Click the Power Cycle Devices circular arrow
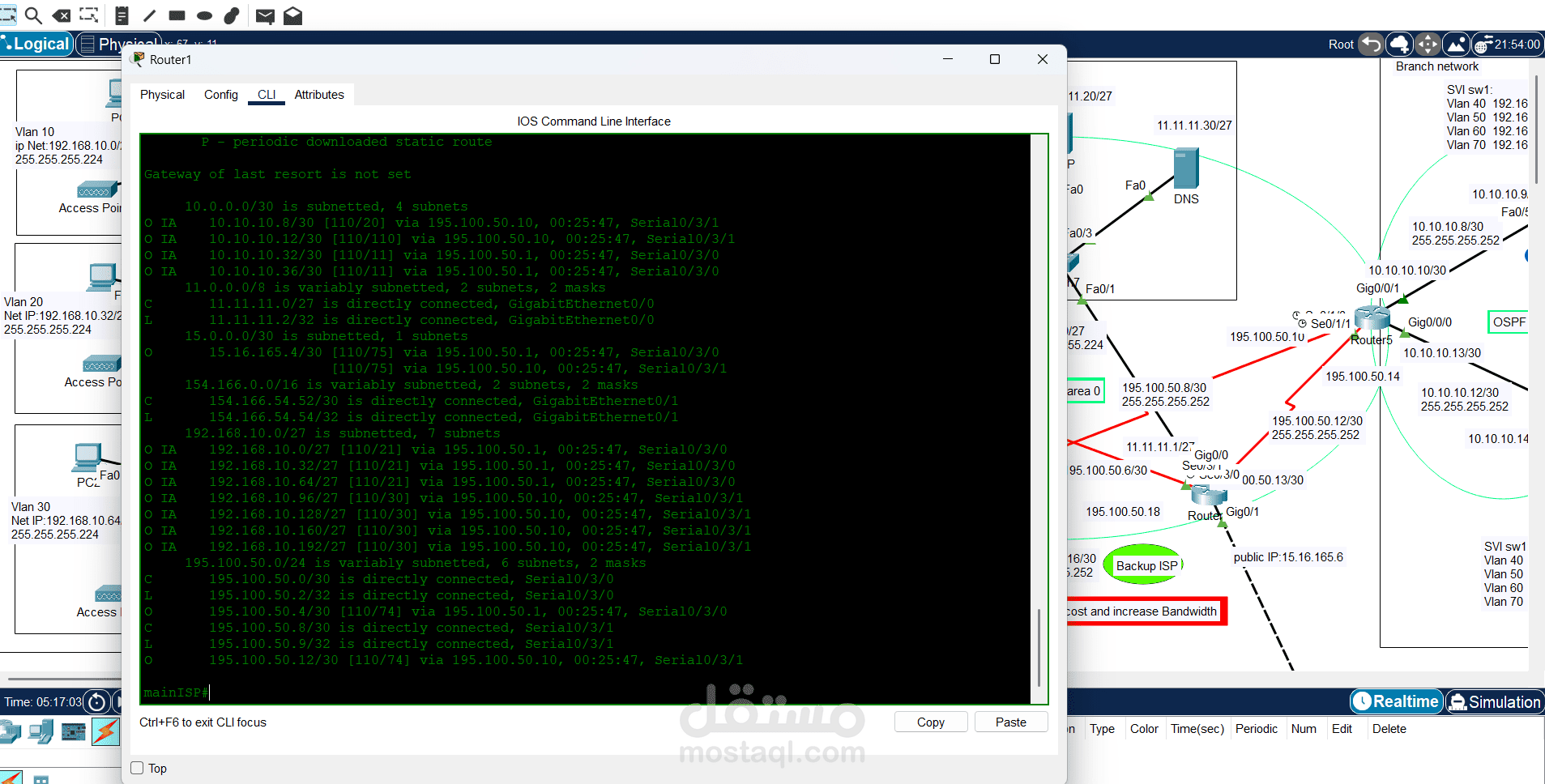 (97, 701)
